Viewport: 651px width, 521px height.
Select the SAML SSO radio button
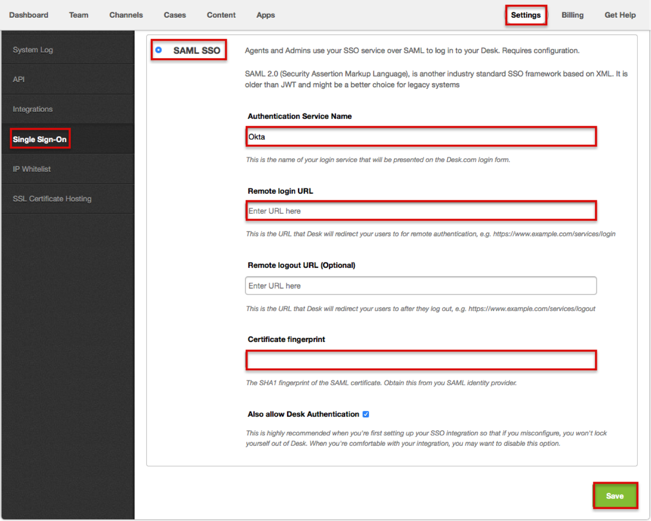(x=159, y=50)
